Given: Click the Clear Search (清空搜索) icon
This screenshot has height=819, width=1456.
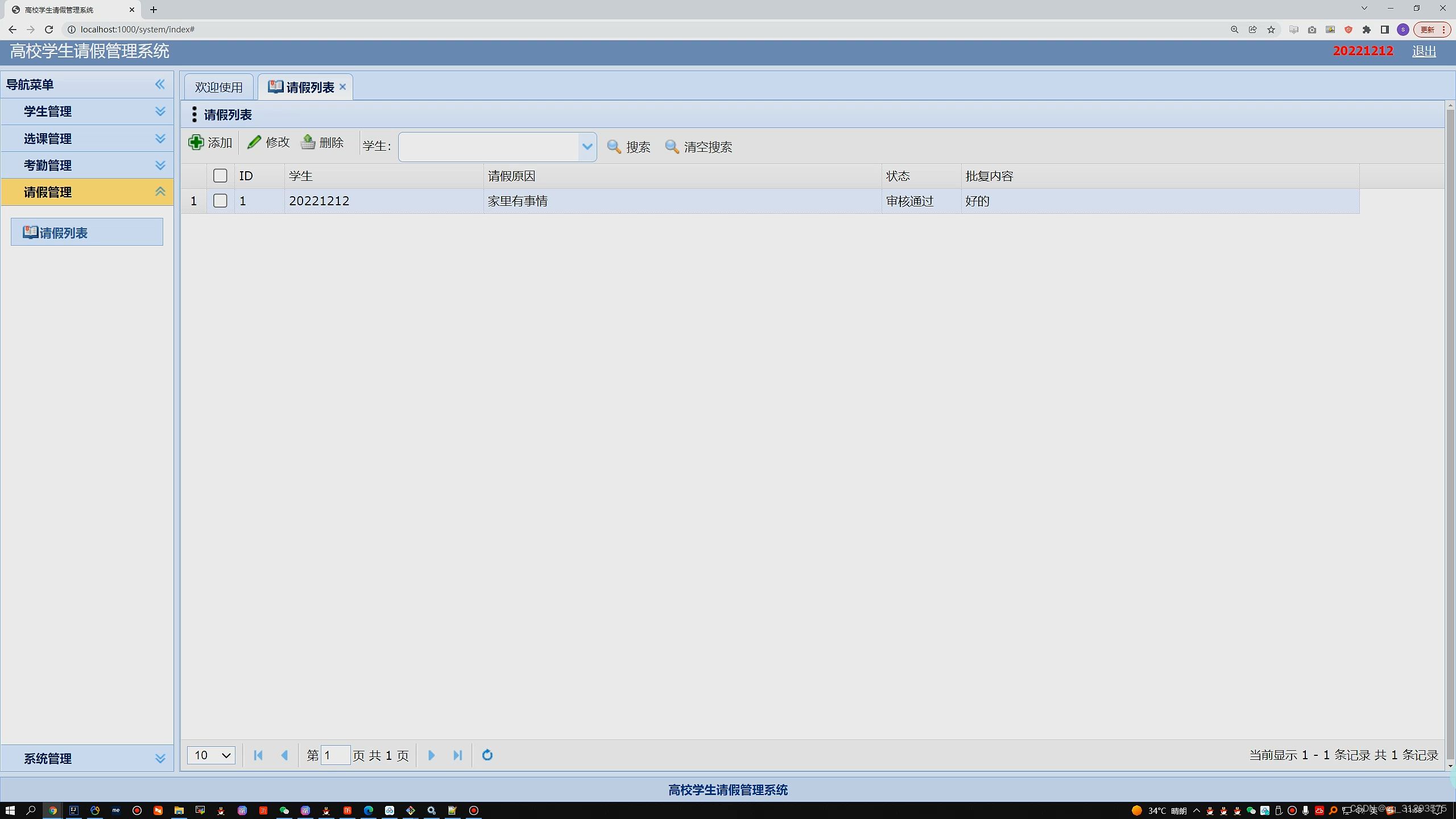Looking at the screenshot, I should pyautogui.click(x=672, y=147).
